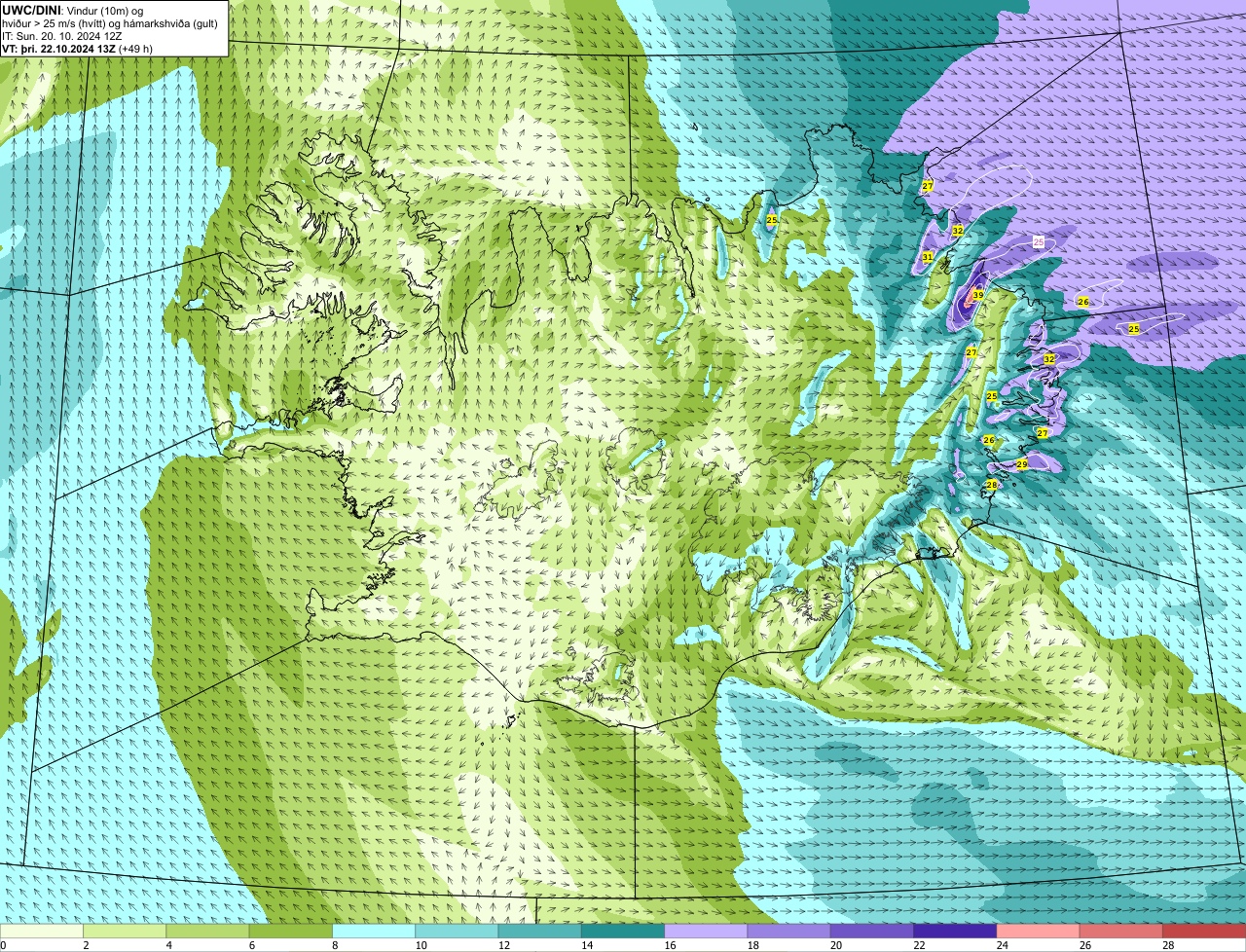The height and width of the screenshot is (952, 1246).
Task: Click the legend scale number 24
Action: (1003, 945)
